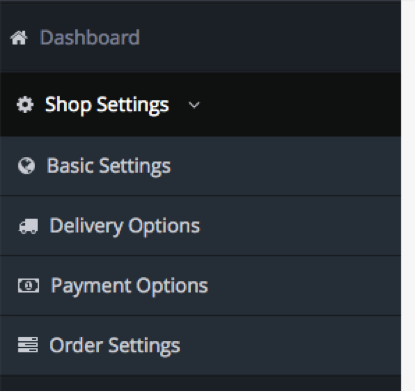
Task: Click the Dashboard home icon
Action: (x=19, y=38)
